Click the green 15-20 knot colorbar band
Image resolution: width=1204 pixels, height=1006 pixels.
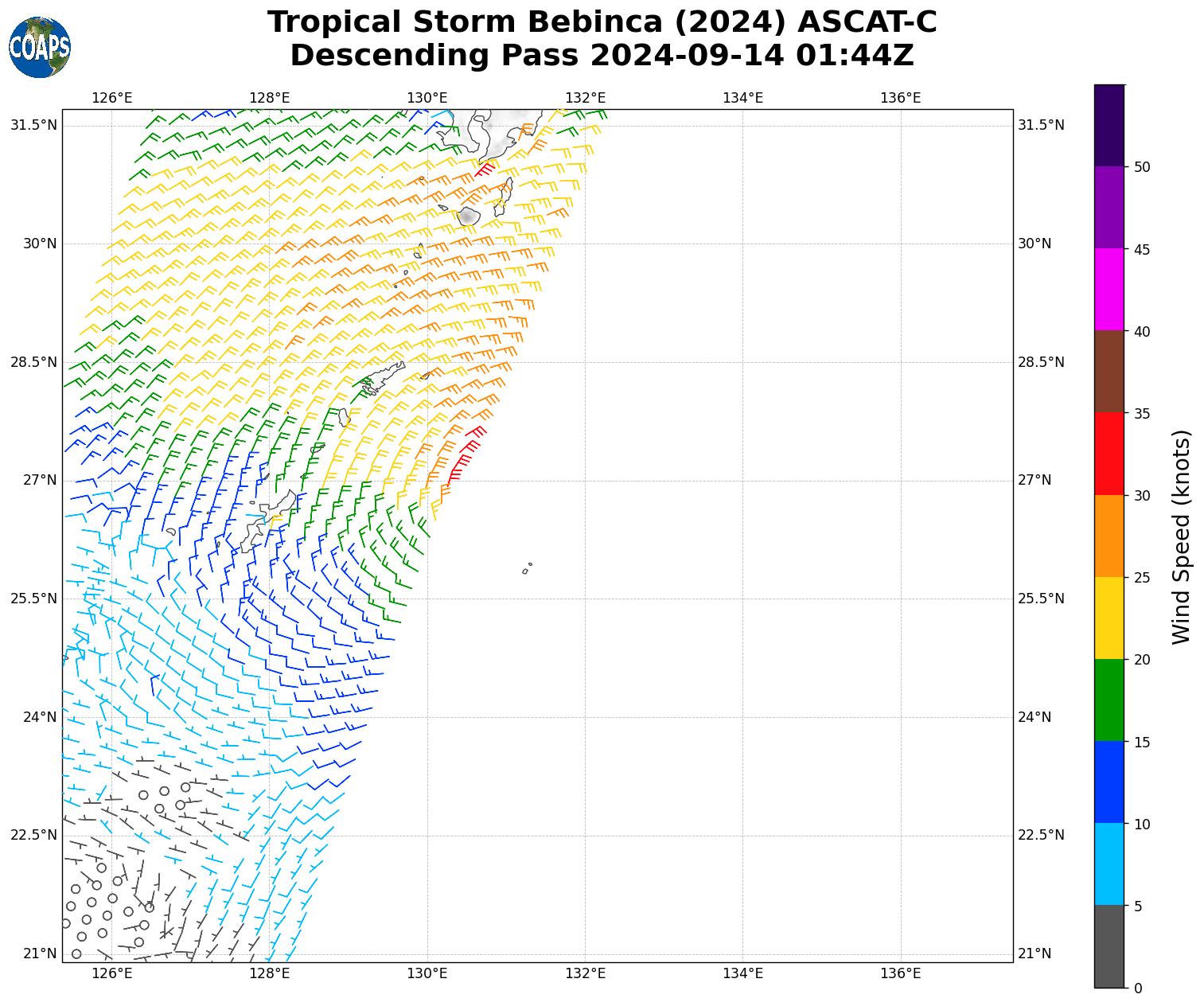coord(1109,700)
